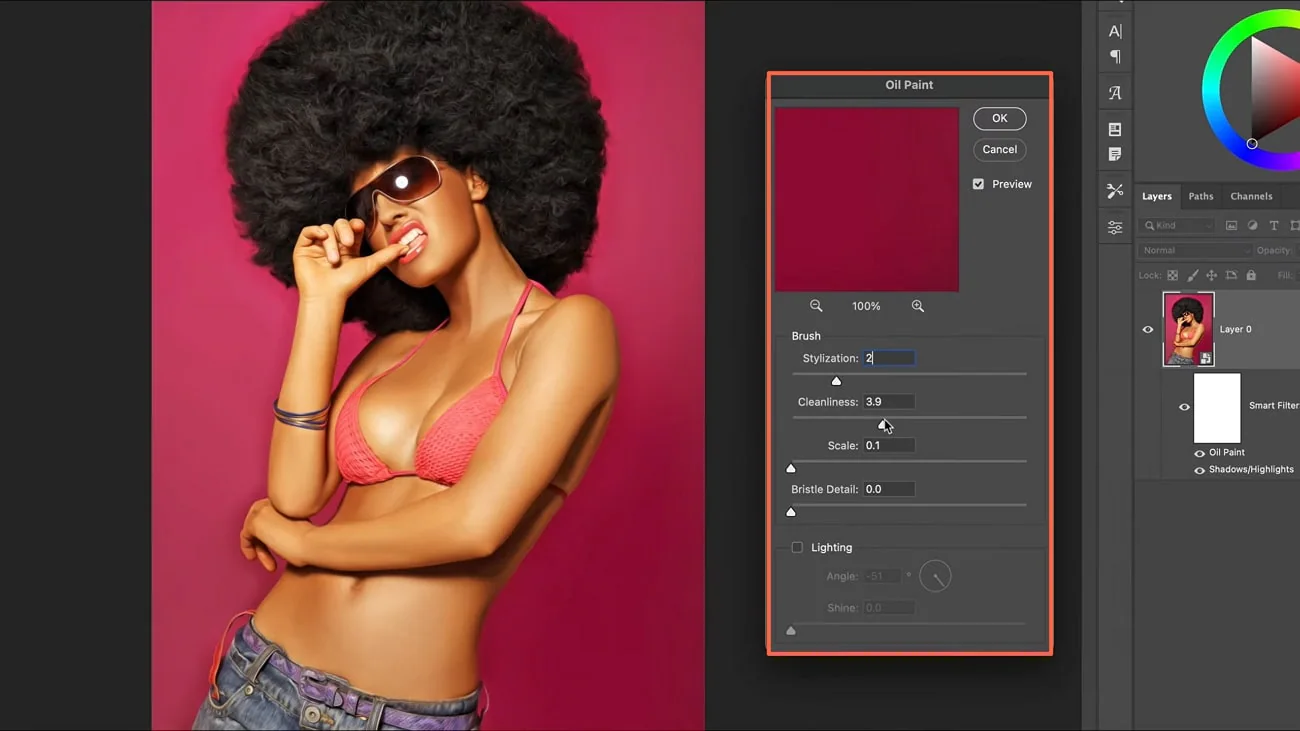Click the Oil Paint preview image
The image size is (1300, 731).
coord(866,199)
